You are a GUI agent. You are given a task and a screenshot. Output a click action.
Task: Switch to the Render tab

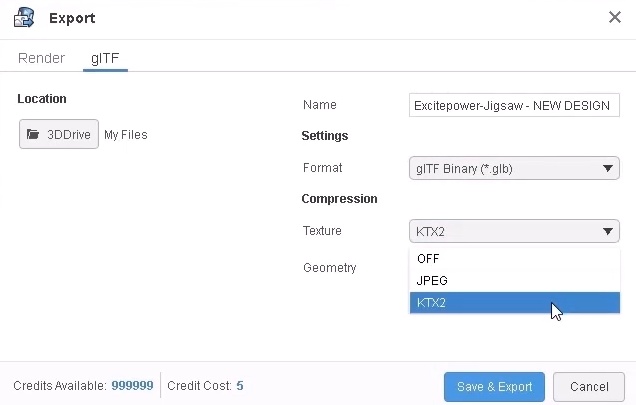[42, 58]
